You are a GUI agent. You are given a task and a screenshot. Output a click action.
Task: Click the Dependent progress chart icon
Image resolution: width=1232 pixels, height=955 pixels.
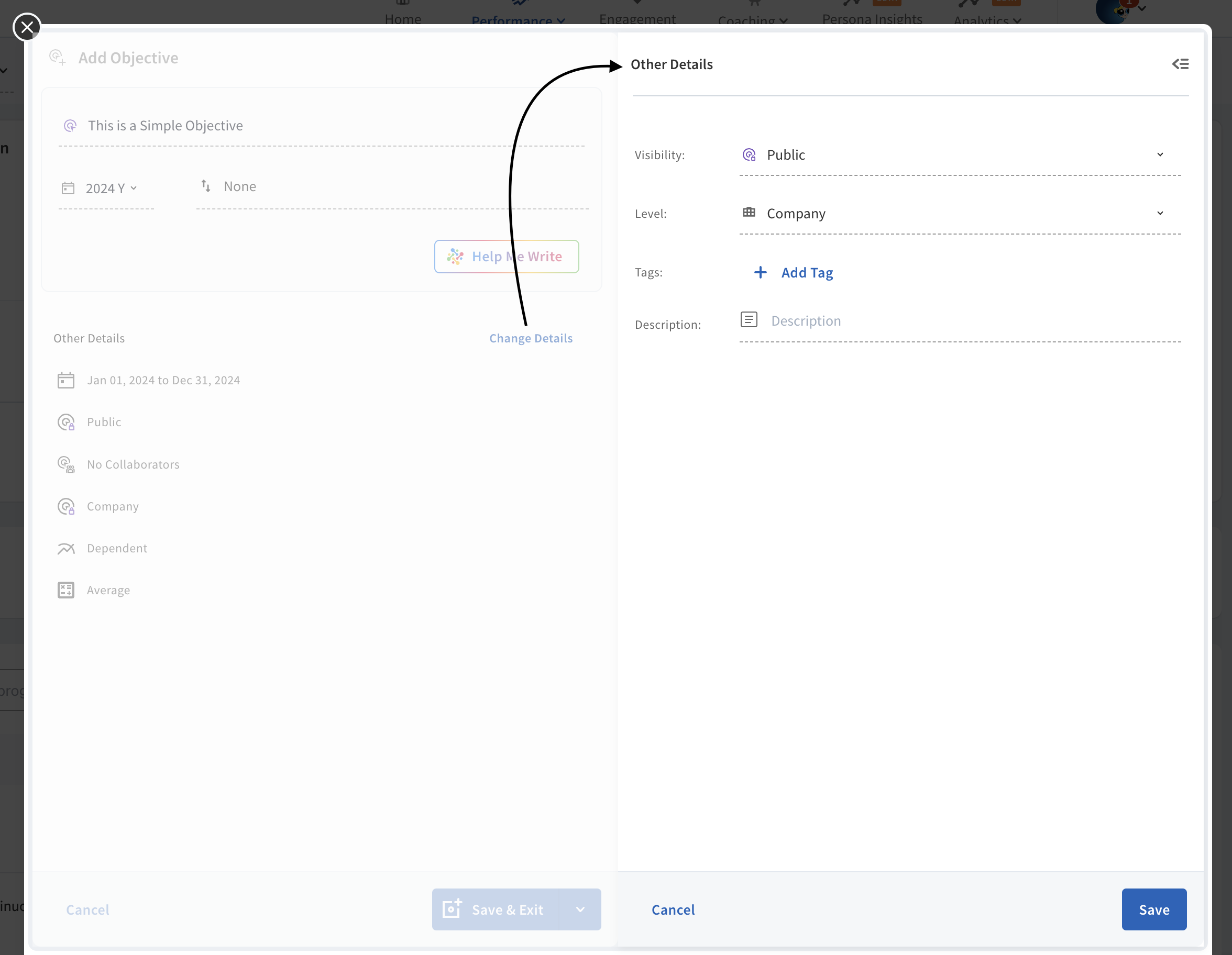[x=66, y=549]
